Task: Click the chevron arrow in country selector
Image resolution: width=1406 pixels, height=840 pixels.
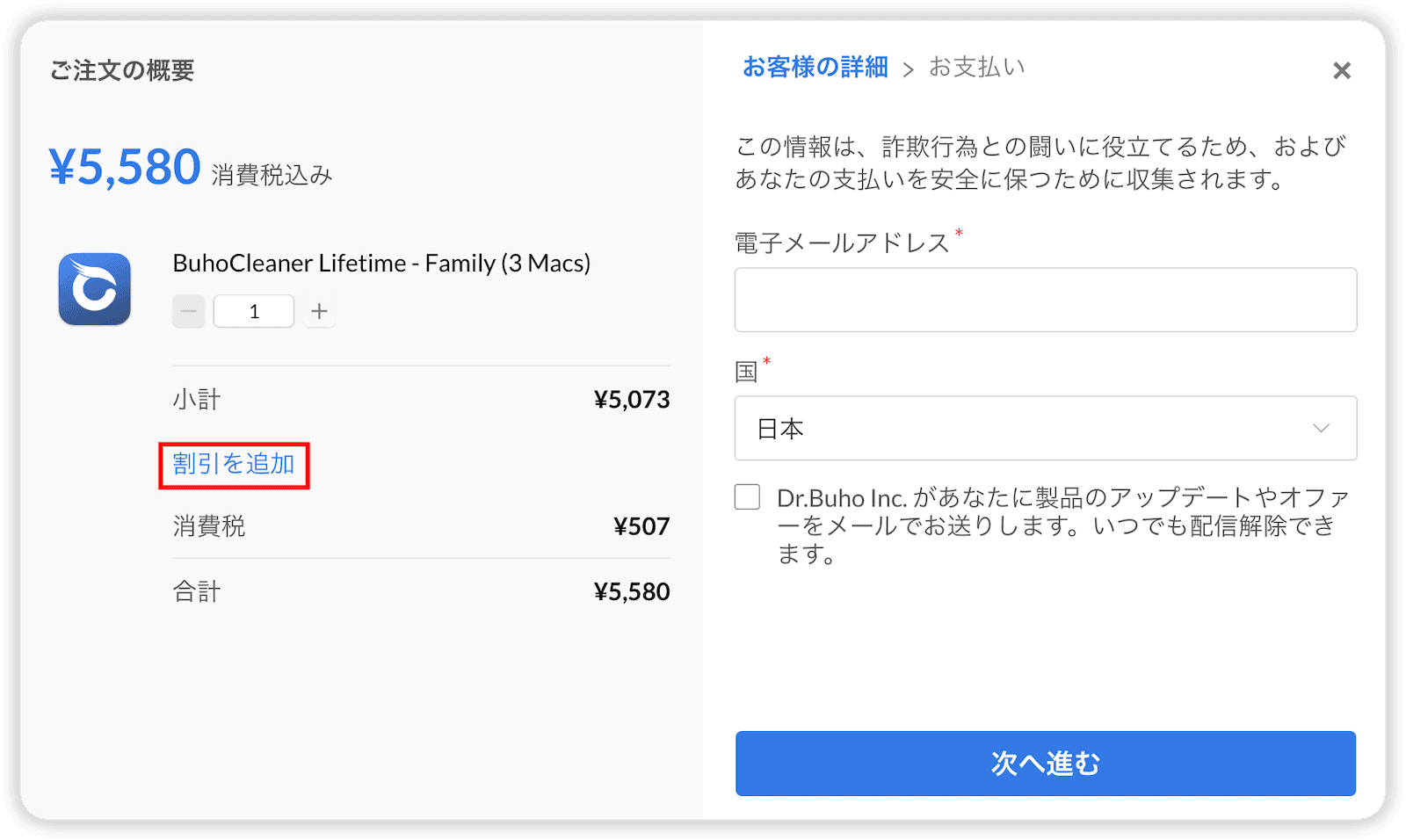Action: click(1321, 428)
